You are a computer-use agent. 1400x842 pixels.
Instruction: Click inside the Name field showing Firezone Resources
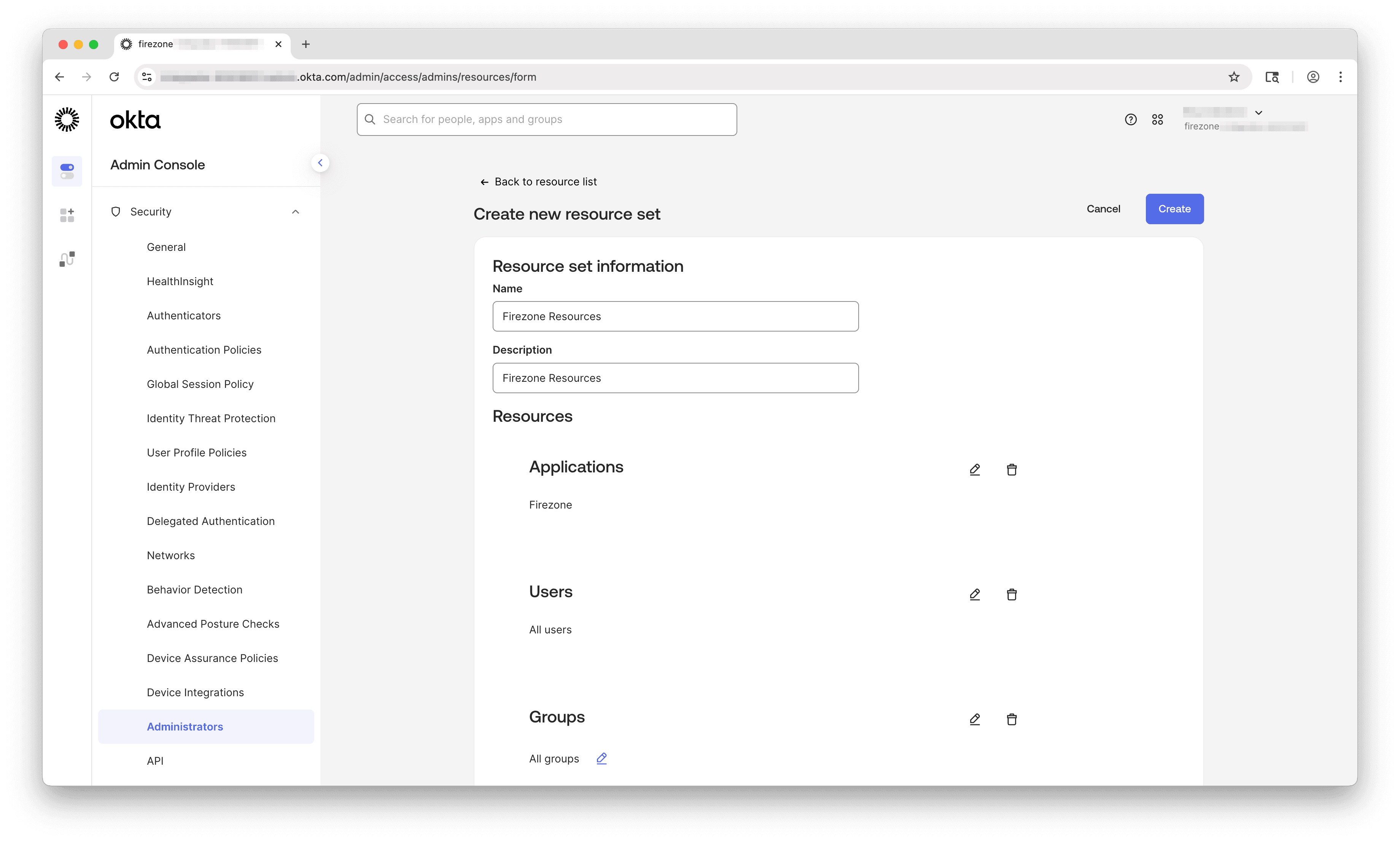click(x=675, y=316)
